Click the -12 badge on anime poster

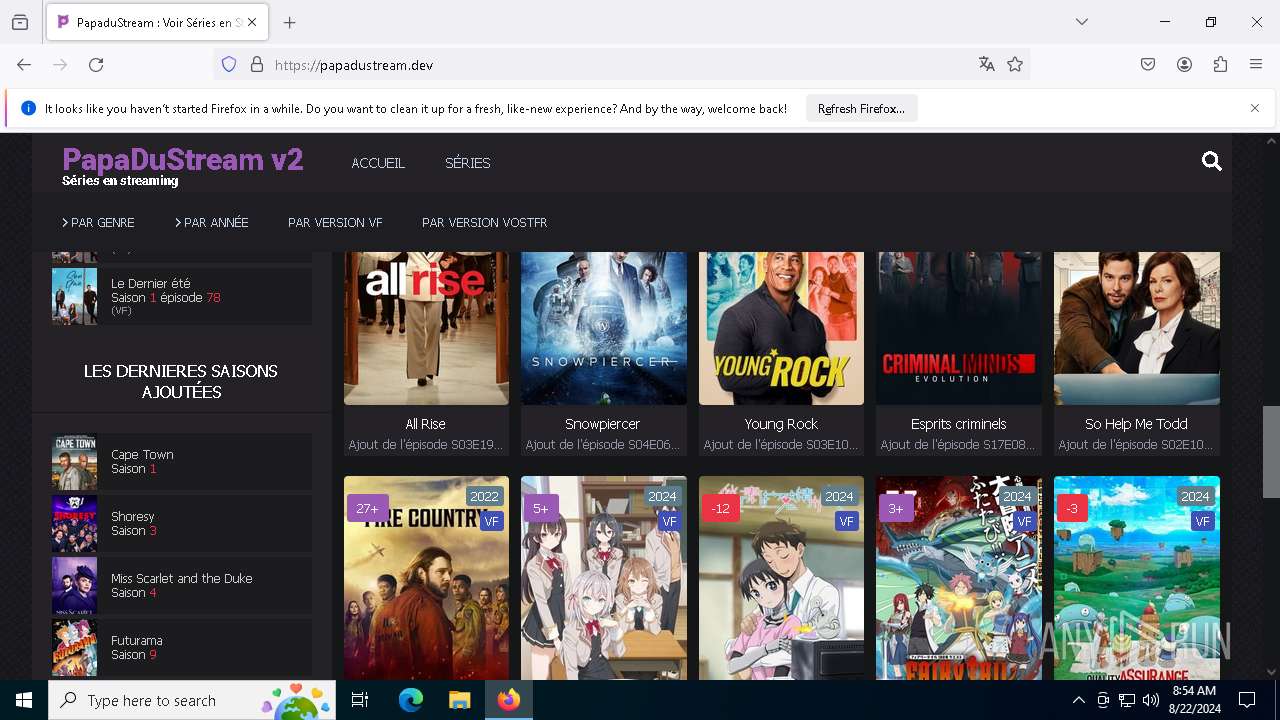pyautogui.click(x=721, y=508)
